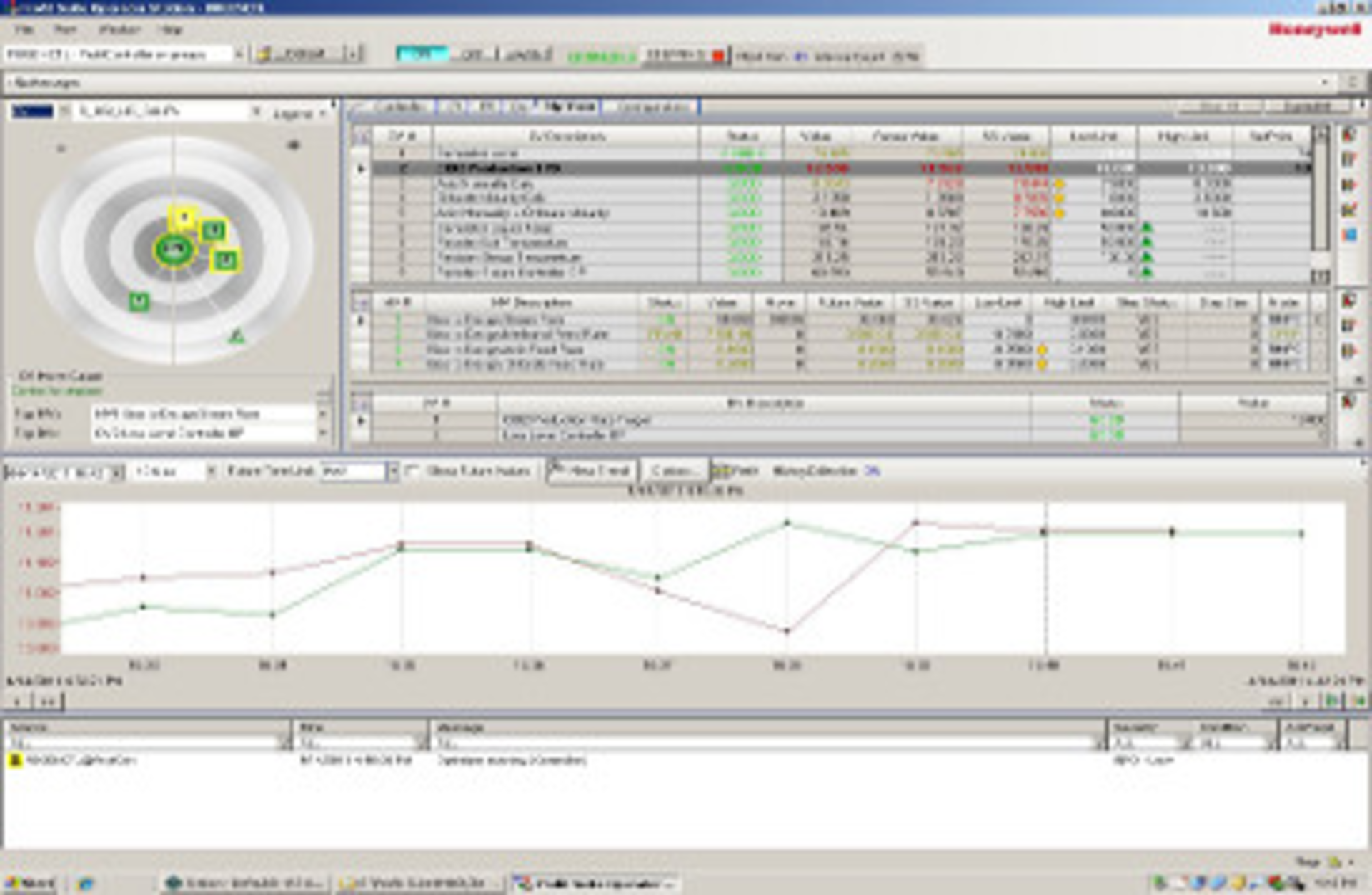The height and width of the screenshot is (895, 1372).
Task: Click the green circle icon at bullseye center
Action: tap(174, 249)
